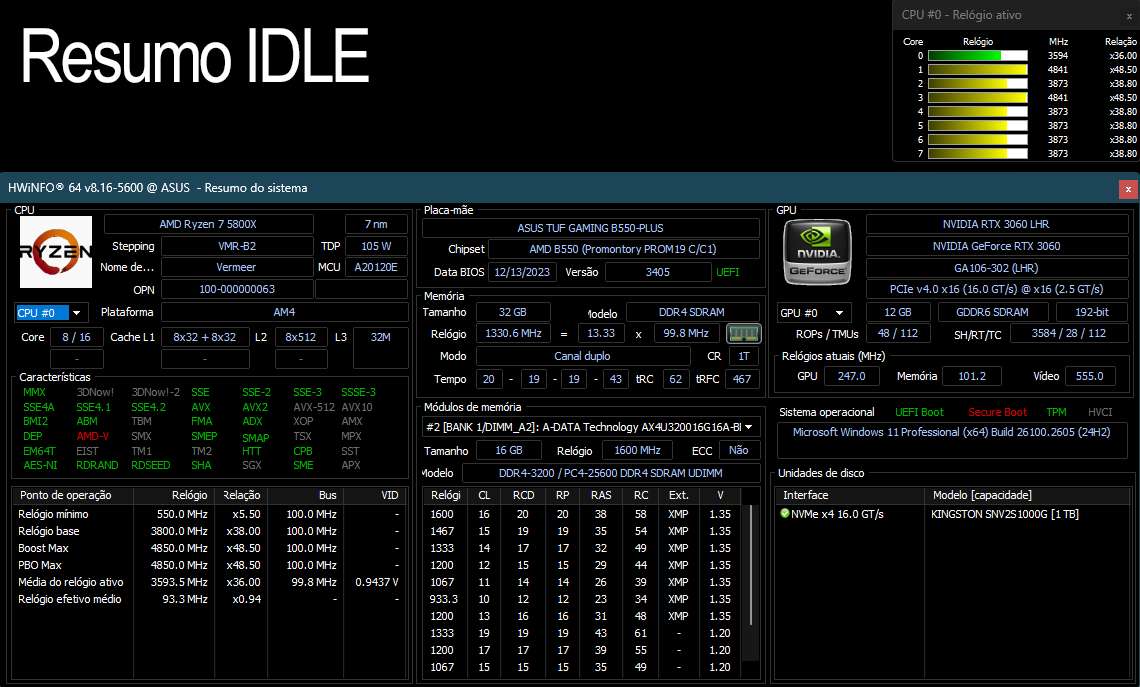Click the NVIDIA RTX 3060 LHR field

tap(996, 224)
